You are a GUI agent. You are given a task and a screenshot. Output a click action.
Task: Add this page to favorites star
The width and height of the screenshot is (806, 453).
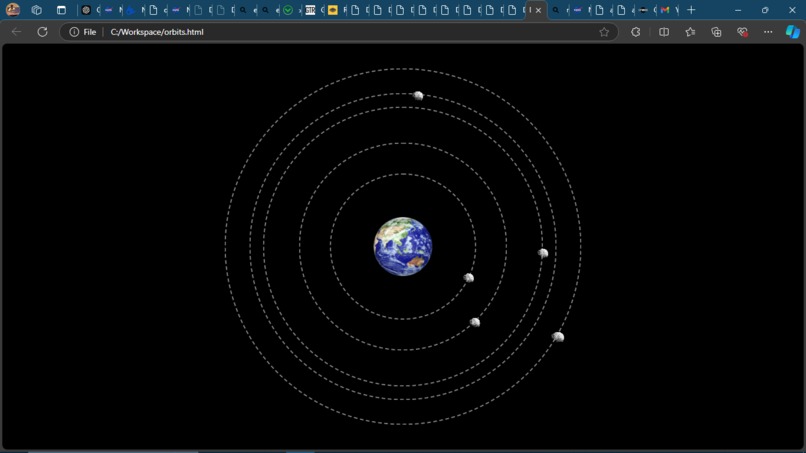[x=604, y=32]
